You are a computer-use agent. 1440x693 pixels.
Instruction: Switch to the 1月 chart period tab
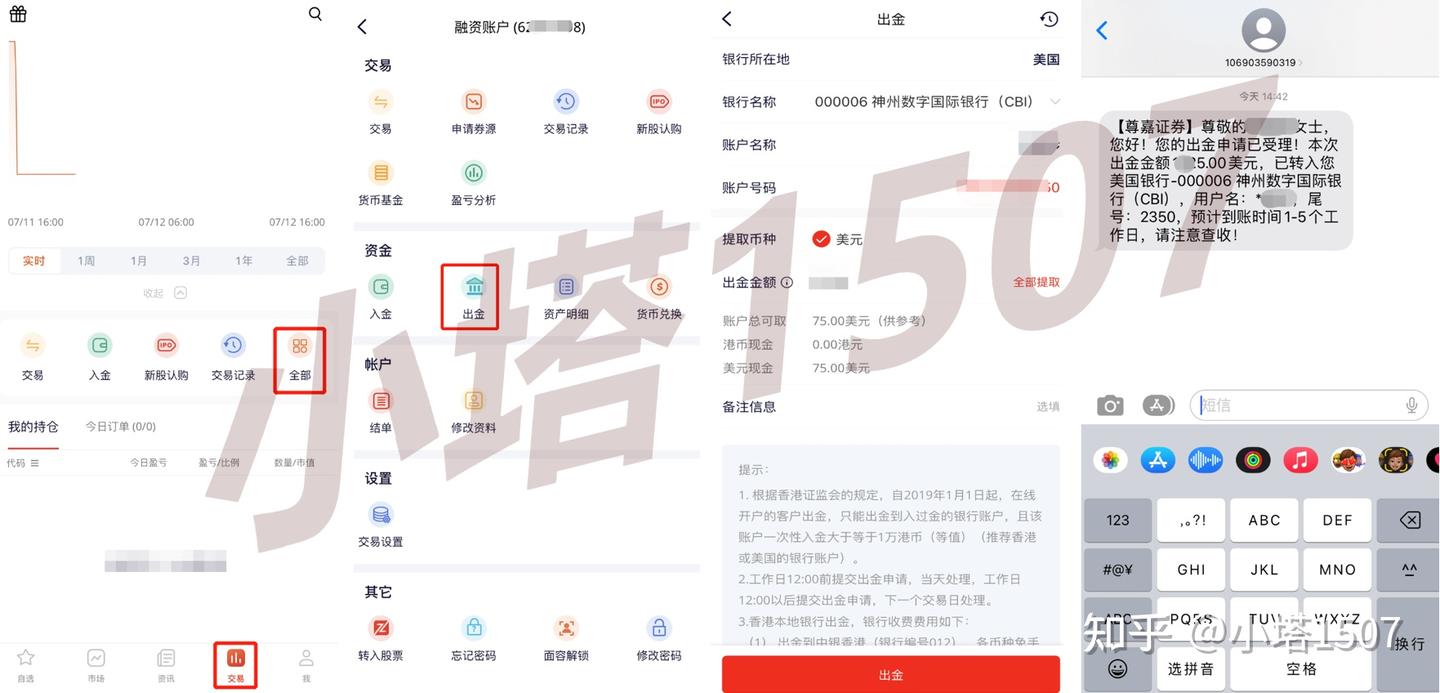pos(138,260)
